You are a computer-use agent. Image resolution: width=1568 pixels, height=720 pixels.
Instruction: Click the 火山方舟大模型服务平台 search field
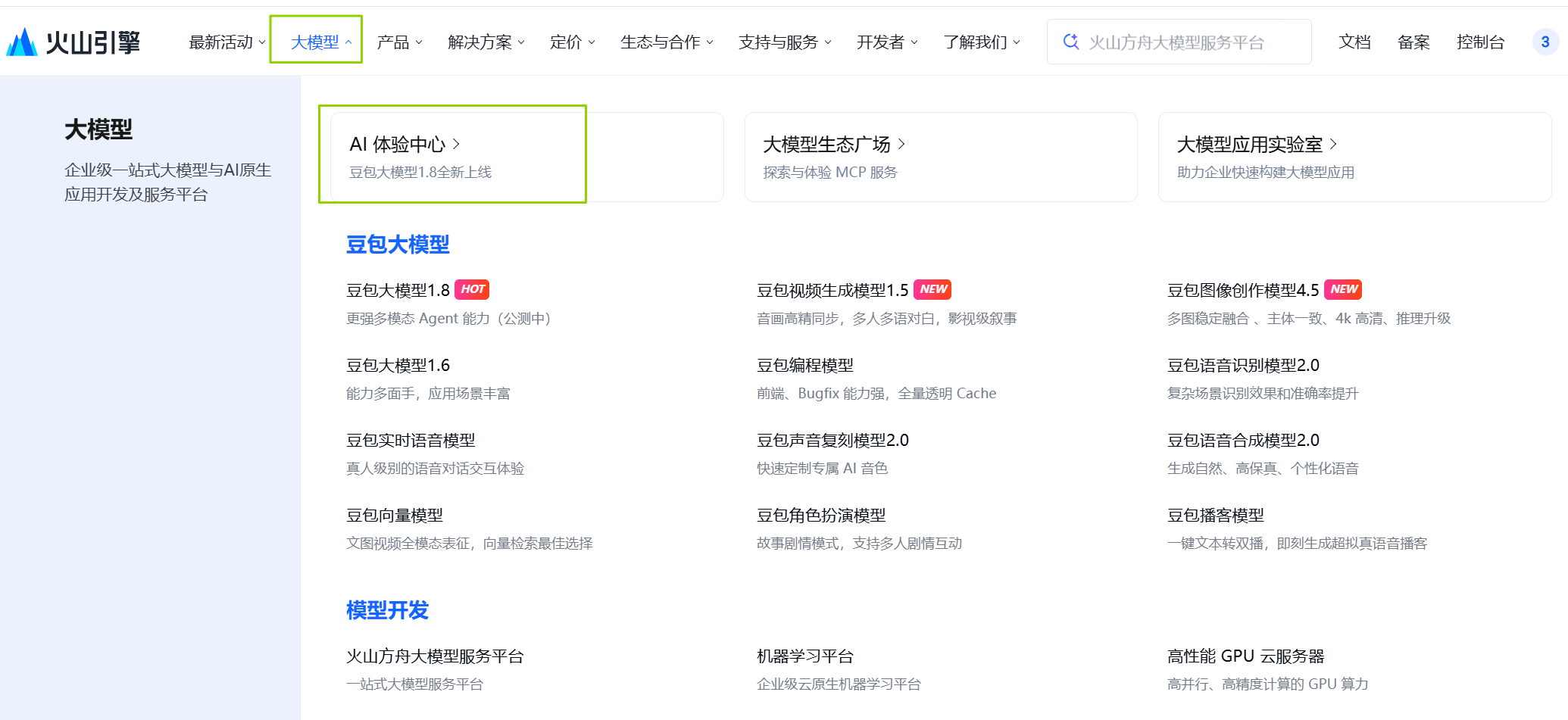pyautogui.click(x=1189, y=42)
